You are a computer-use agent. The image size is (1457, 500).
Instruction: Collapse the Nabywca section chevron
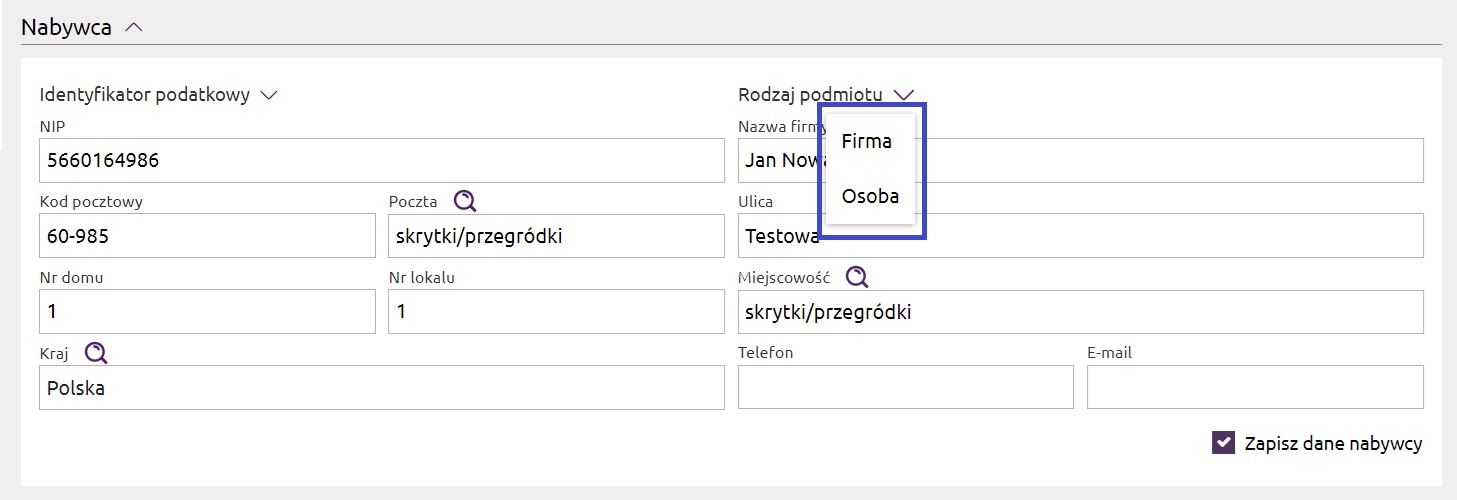pos(134,28)
